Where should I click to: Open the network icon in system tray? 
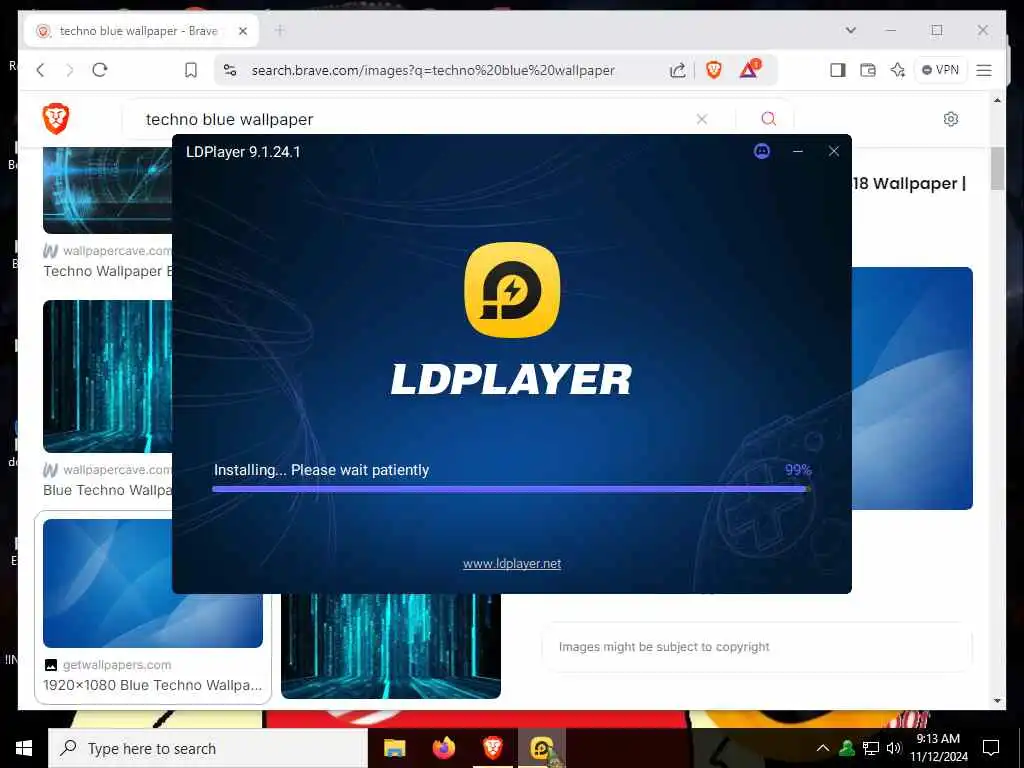[x=871, y=748]
